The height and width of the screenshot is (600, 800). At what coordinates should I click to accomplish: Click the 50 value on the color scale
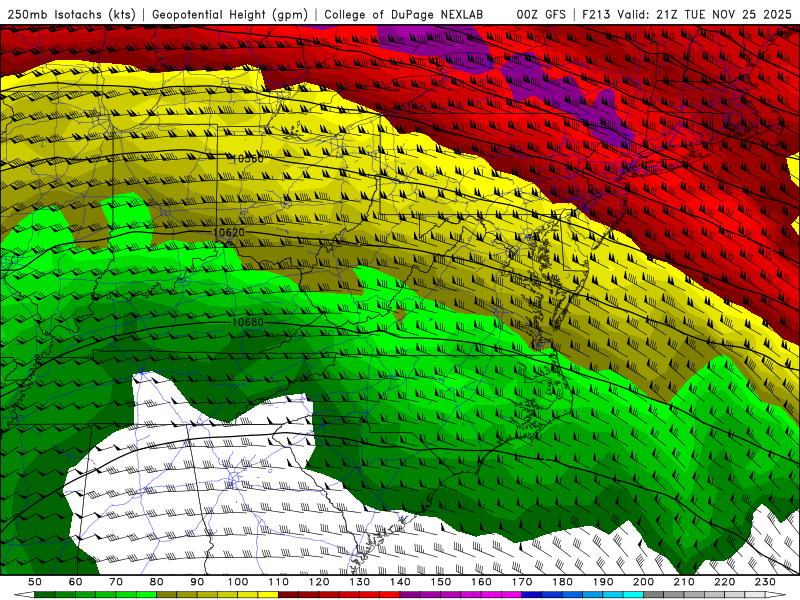tap(35, 582)
